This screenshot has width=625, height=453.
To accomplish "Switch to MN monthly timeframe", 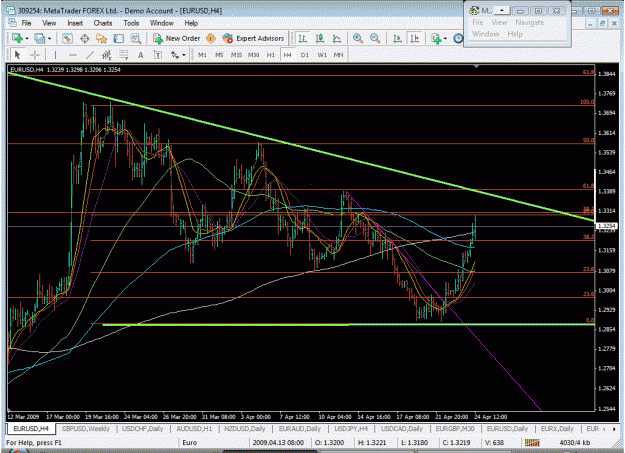I will (x=338, y=55).
